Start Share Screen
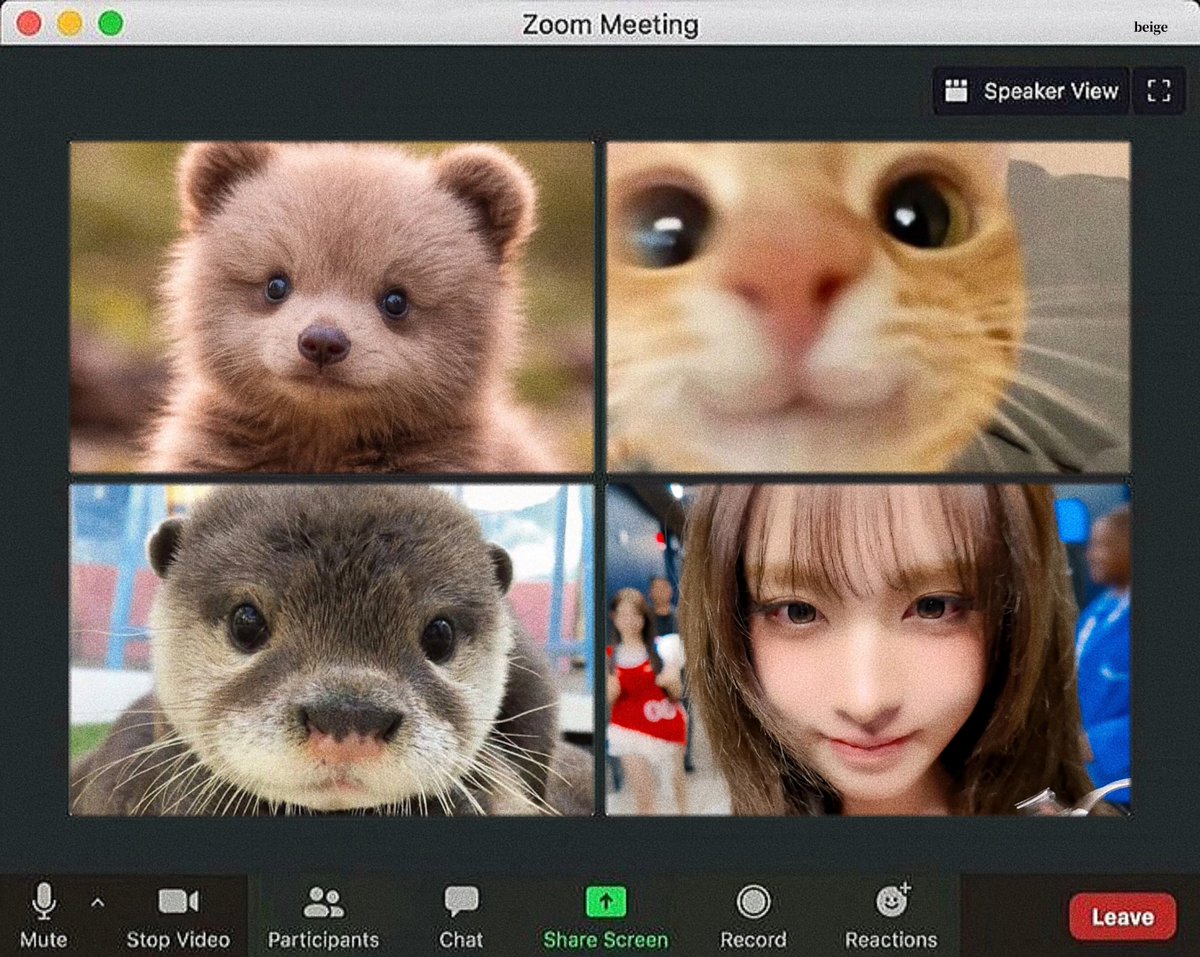Screen dimensions: 1200x957 [x=605, y=915]
